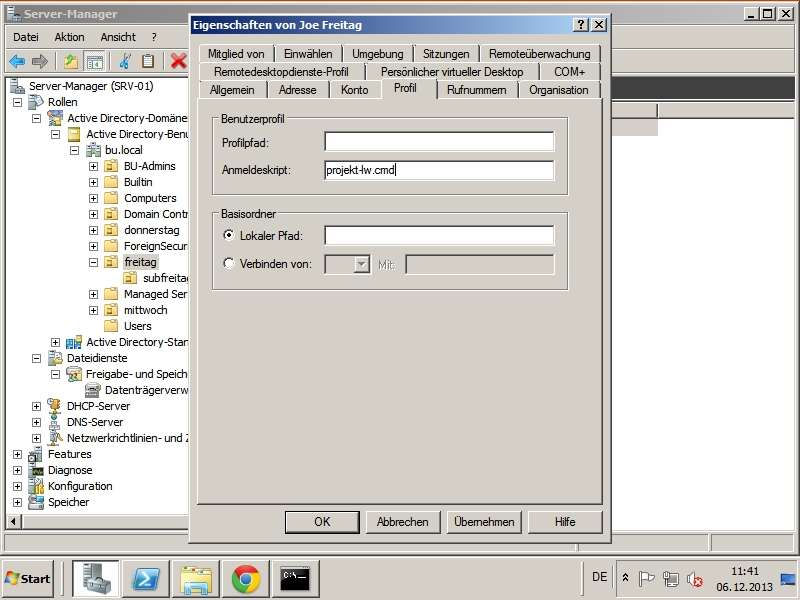Screen dimensions: 800x600
Task: Open the command prompt taskbar icon
Action: click(295, 578)
